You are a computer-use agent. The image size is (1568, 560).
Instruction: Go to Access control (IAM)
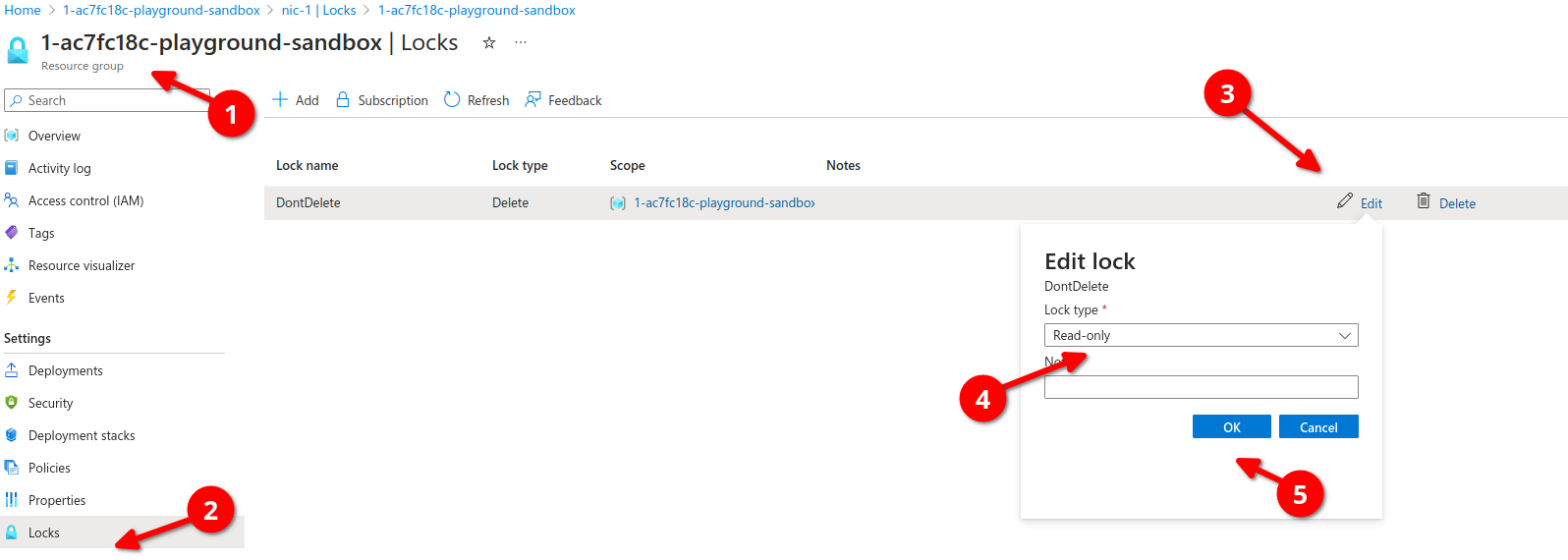(85, 200)
